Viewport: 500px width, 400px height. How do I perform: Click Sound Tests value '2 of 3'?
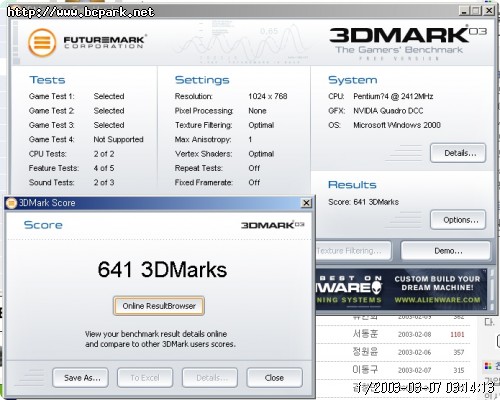pyautogui.click(x=104, y=182)
